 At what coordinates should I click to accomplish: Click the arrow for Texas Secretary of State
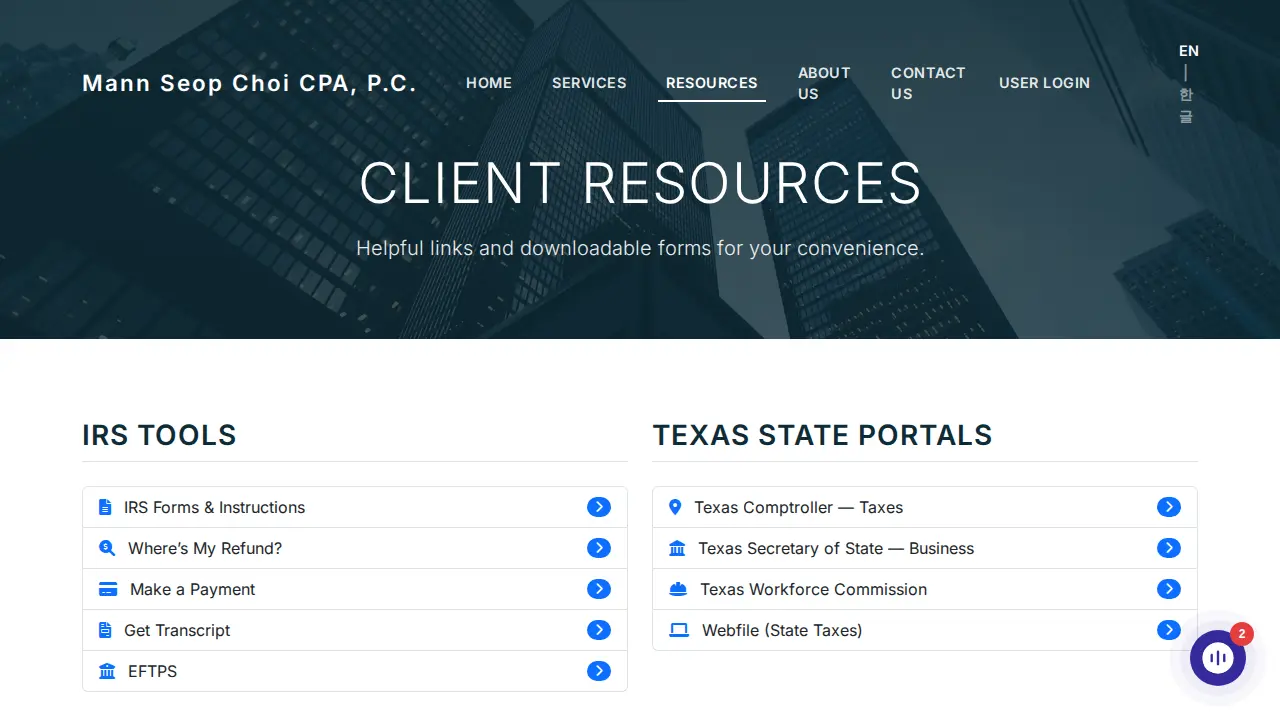tap(1169, 548)
